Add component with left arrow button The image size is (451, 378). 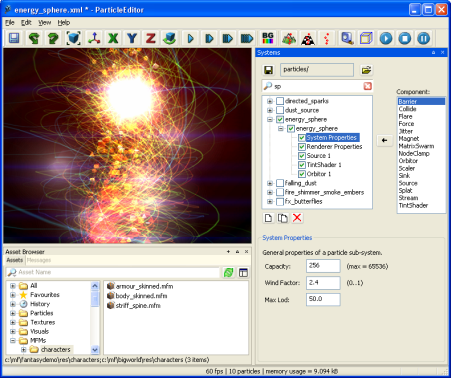pyautogui.click(x=384, y=140)
